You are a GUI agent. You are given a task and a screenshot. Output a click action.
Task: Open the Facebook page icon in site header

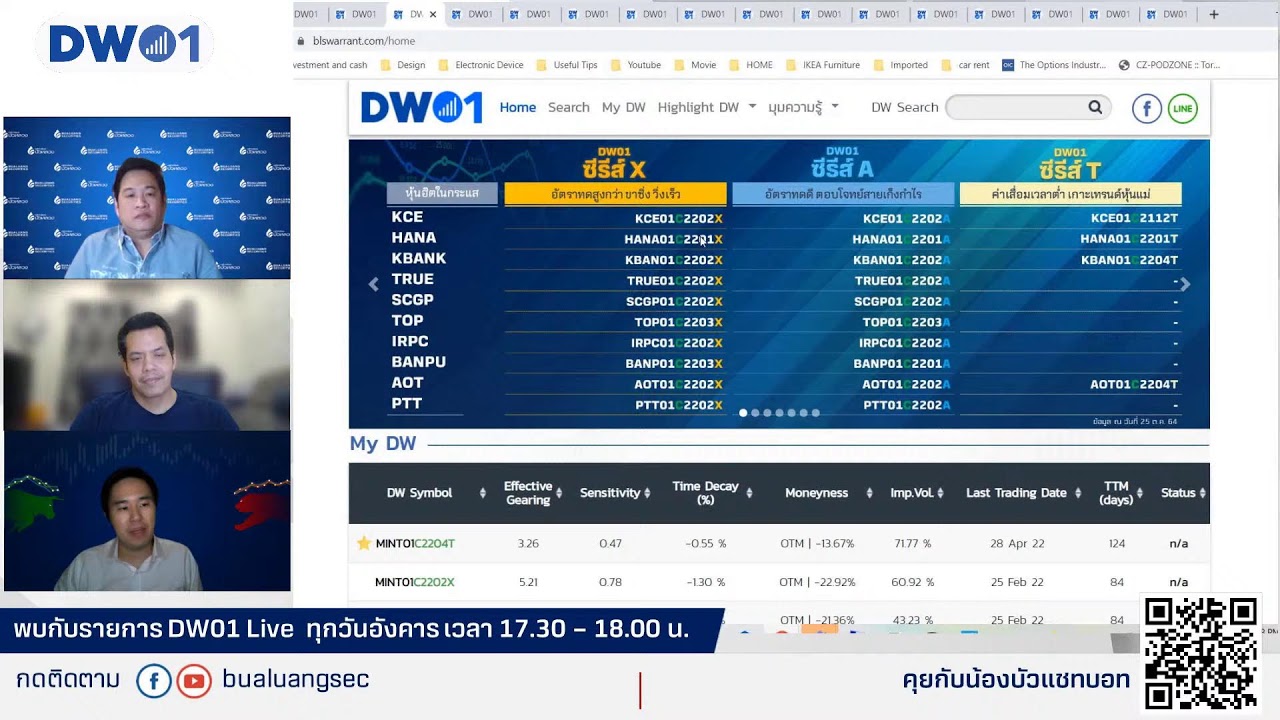tap(1147, 108)
